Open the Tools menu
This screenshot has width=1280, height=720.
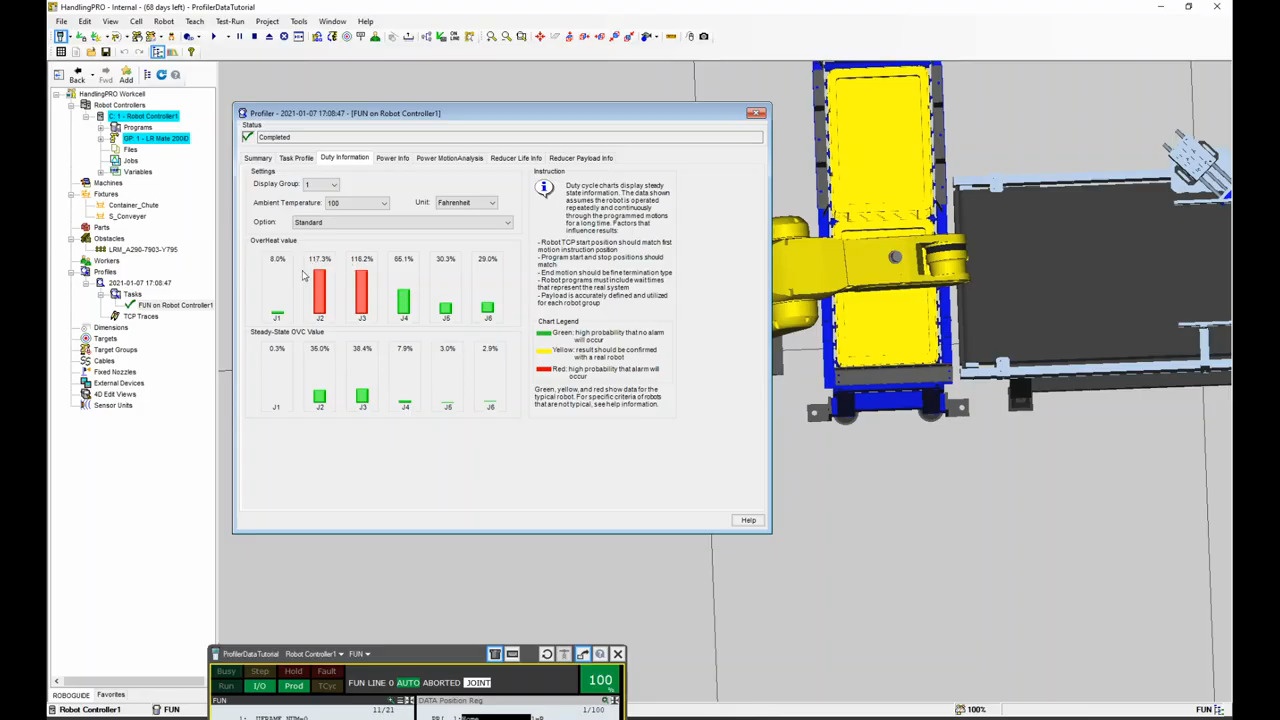tap(299, 20)
